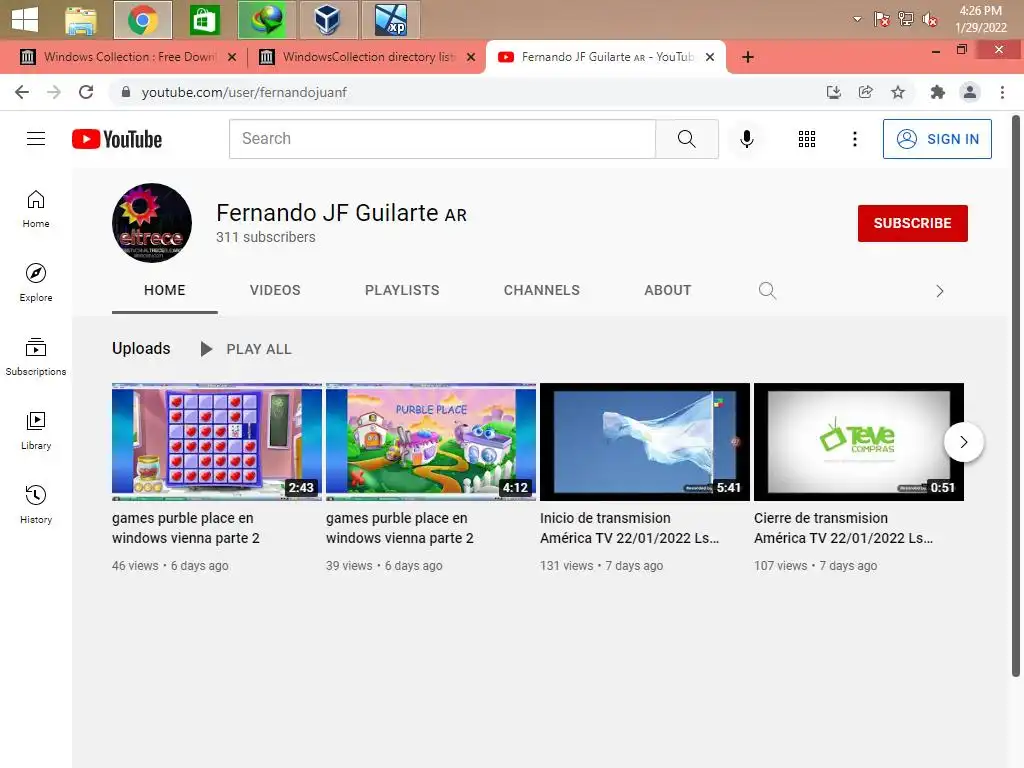1024x768 pixels.
Task: Click the YouTube search input field
Action: [442, 138]
